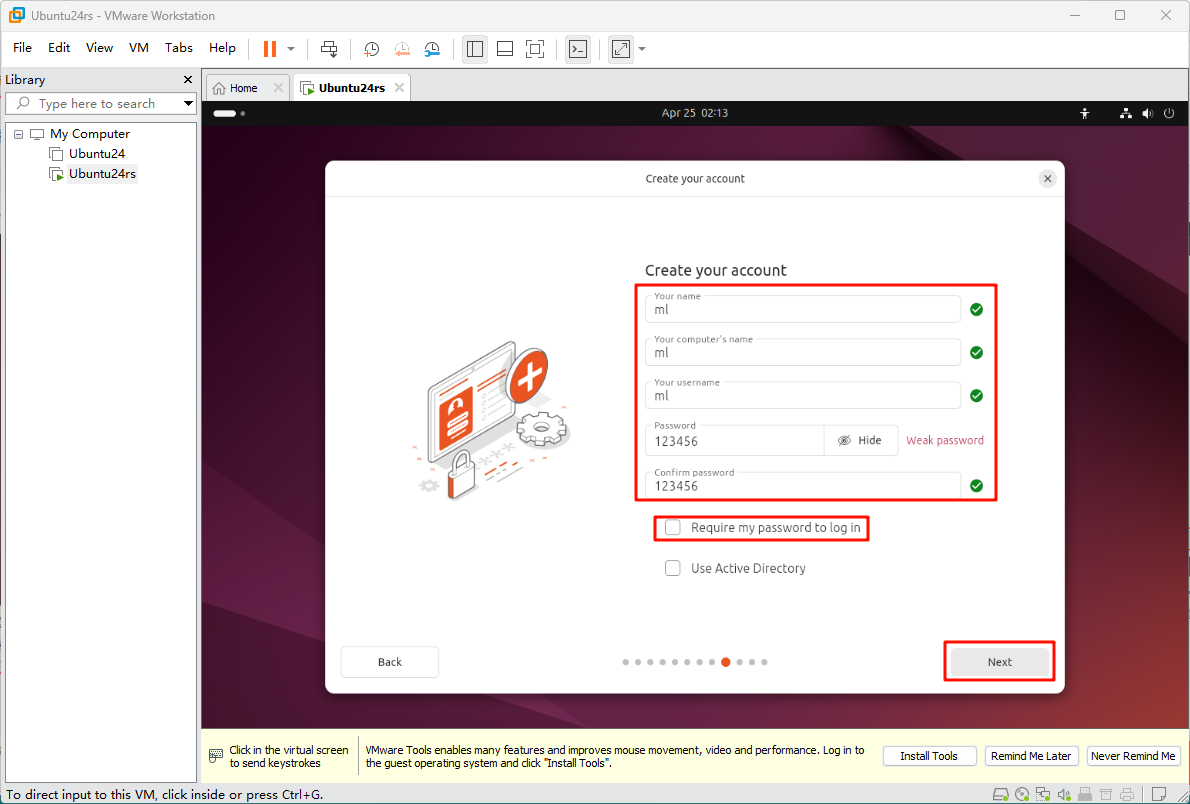Click the stretch guest display icon
This screenshot has height=804, width=1190.
tap(621, 49)
